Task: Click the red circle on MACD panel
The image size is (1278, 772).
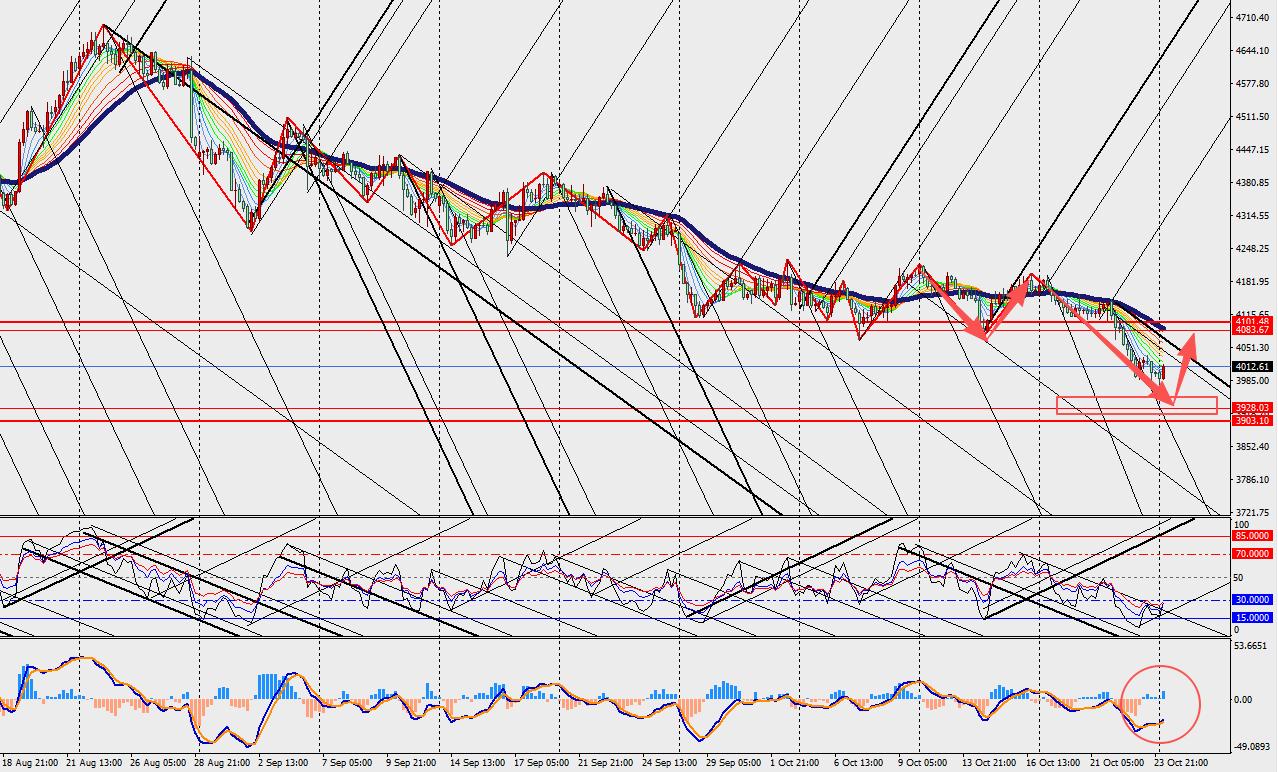Action: 1160,704
